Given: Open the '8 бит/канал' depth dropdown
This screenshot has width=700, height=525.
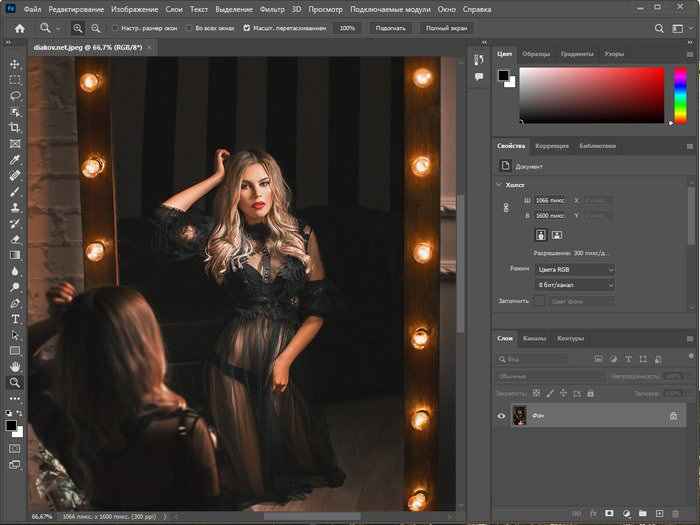Looking at the screenshot, I should tap(574, 285).
